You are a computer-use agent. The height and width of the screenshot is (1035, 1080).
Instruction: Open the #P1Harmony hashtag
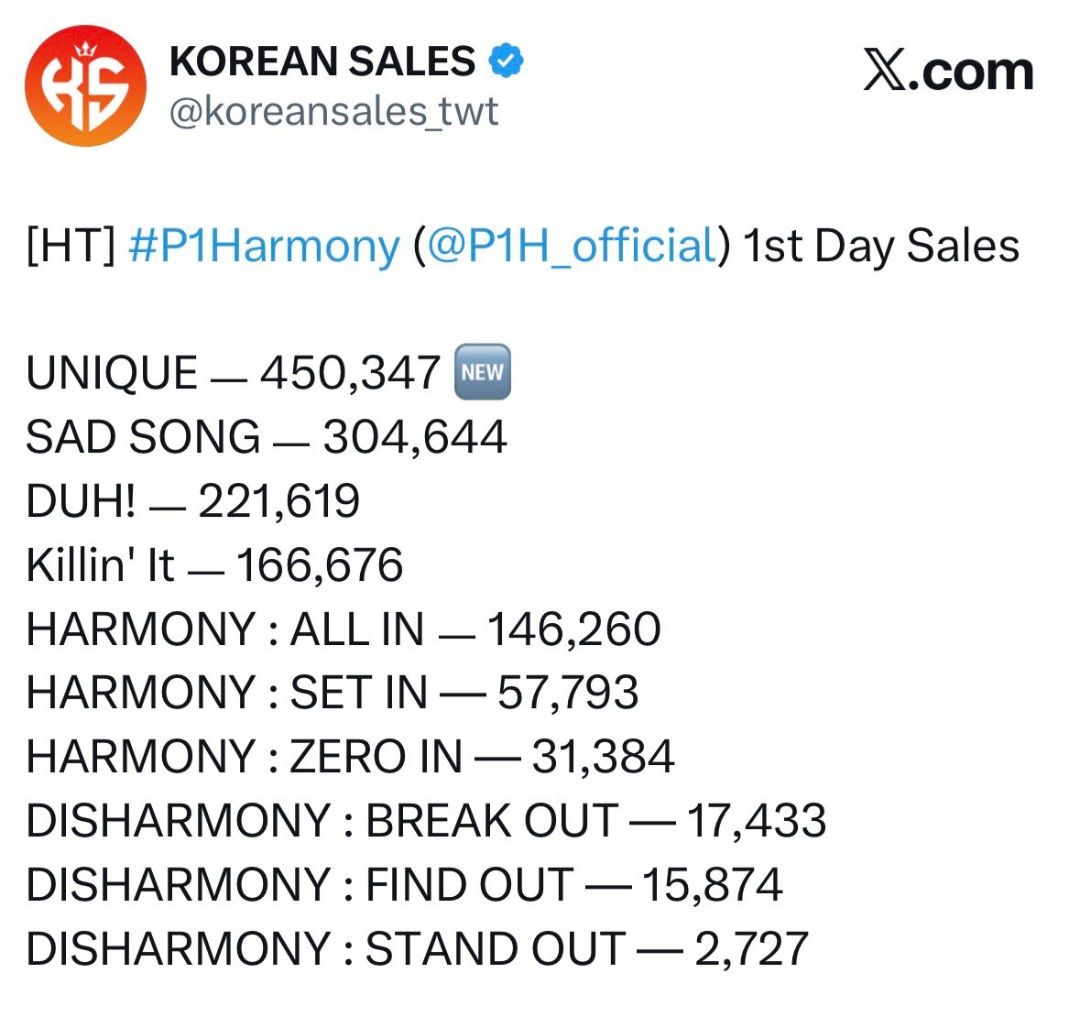coord(264,247)
